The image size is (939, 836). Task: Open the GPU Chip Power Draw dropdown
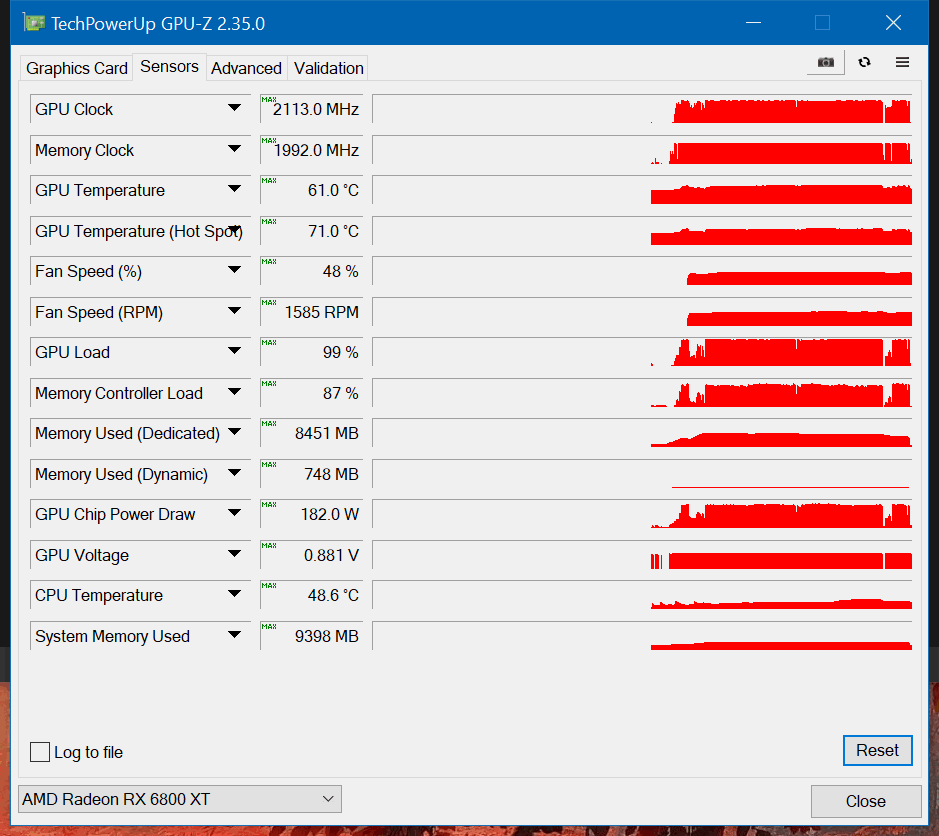click(234, 513)
